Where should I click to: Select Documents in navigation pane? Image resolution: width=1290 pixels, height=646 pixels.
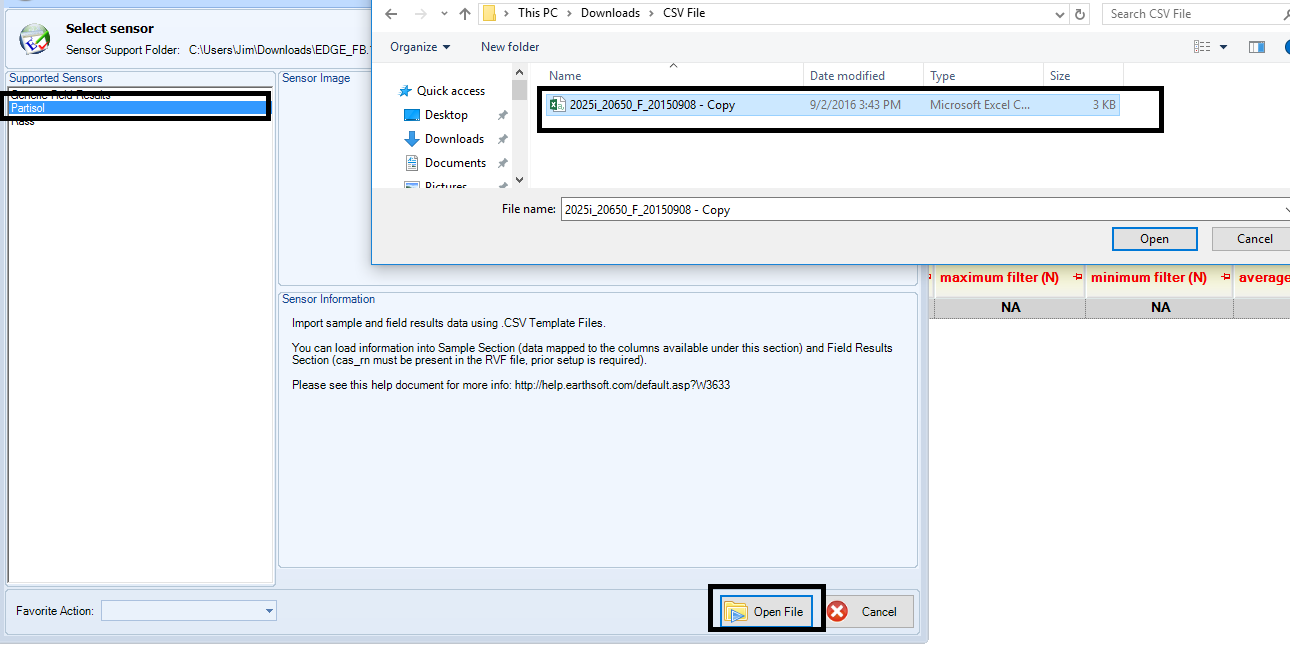[455, 163]
